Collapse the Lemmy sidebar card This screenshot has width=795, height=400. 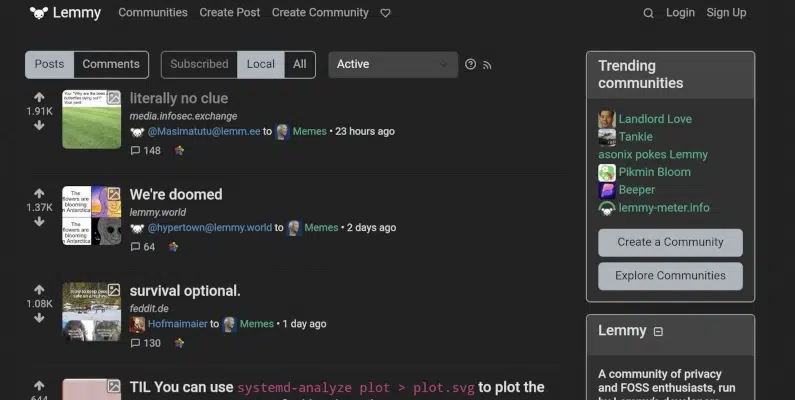click(658, 331)
